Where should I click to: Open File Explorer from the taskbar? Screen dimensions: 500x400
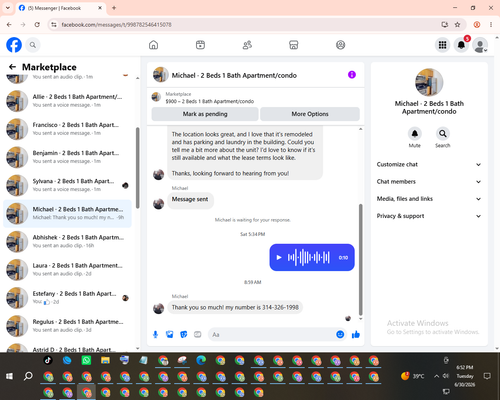click(105, 360)
